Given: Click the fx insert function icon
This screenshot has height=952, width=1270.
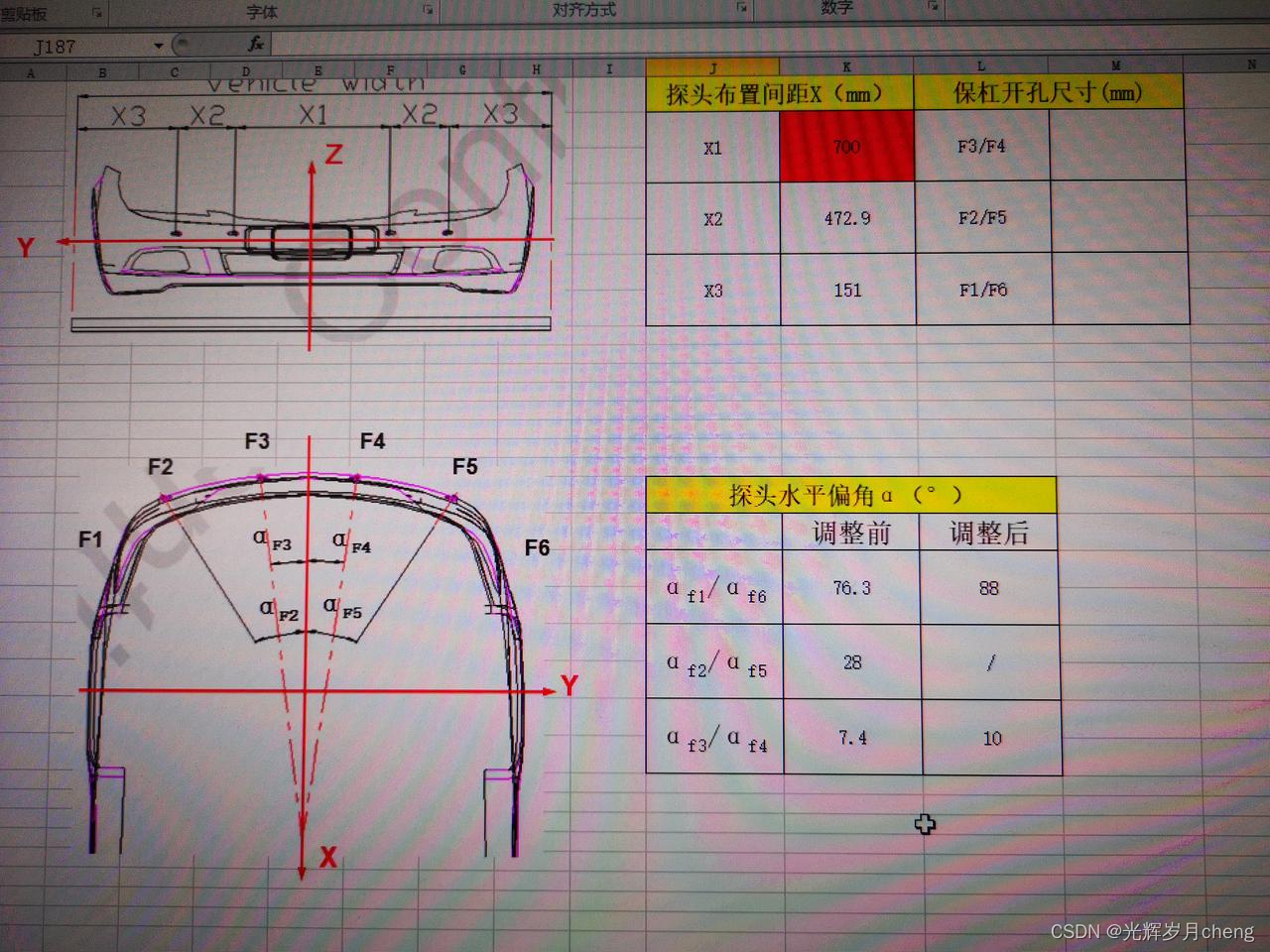Looking at the screenshot, I should coord(256,44).
